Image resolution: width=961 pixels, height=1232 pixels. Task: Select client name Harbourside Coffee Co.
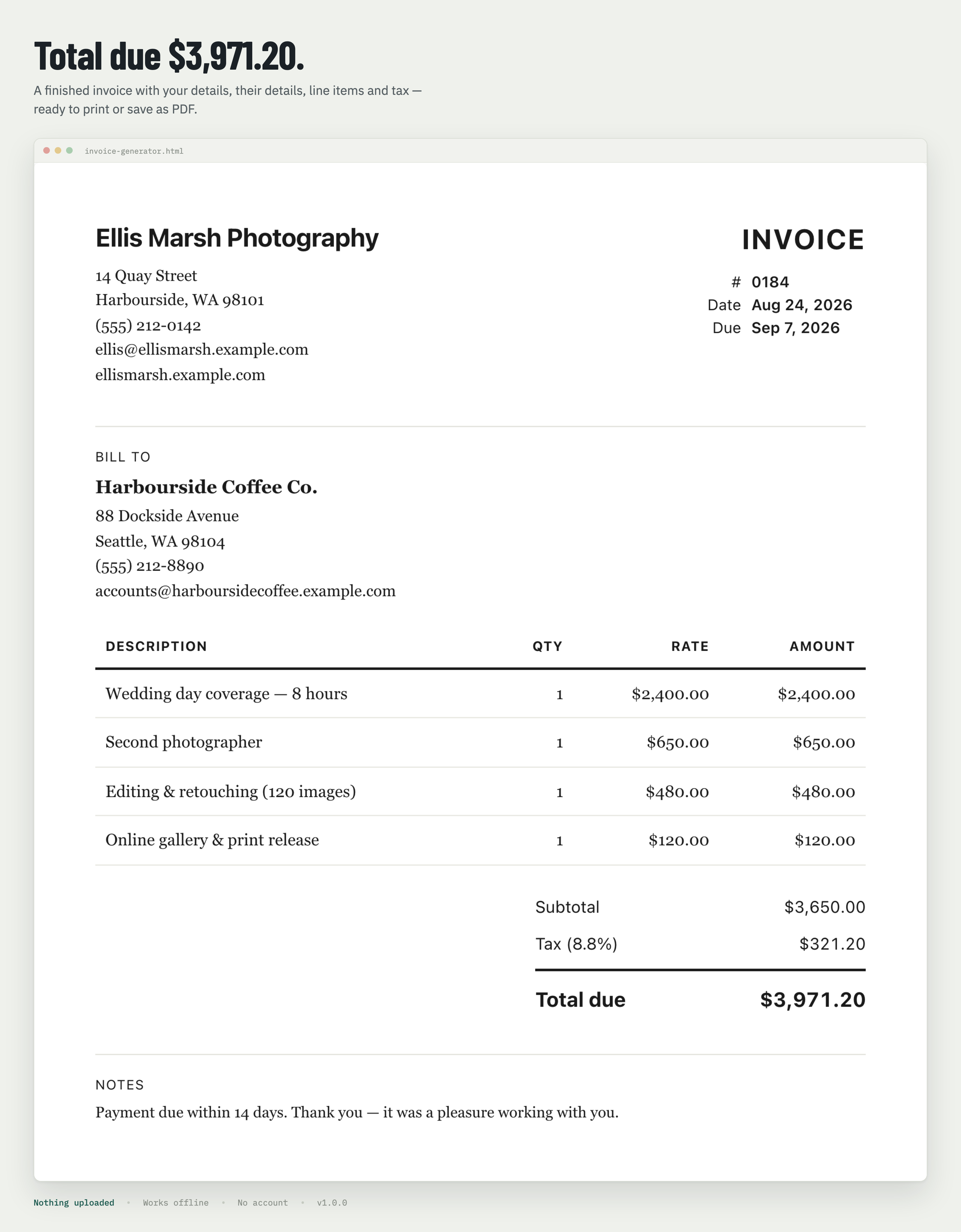point(206,488)
